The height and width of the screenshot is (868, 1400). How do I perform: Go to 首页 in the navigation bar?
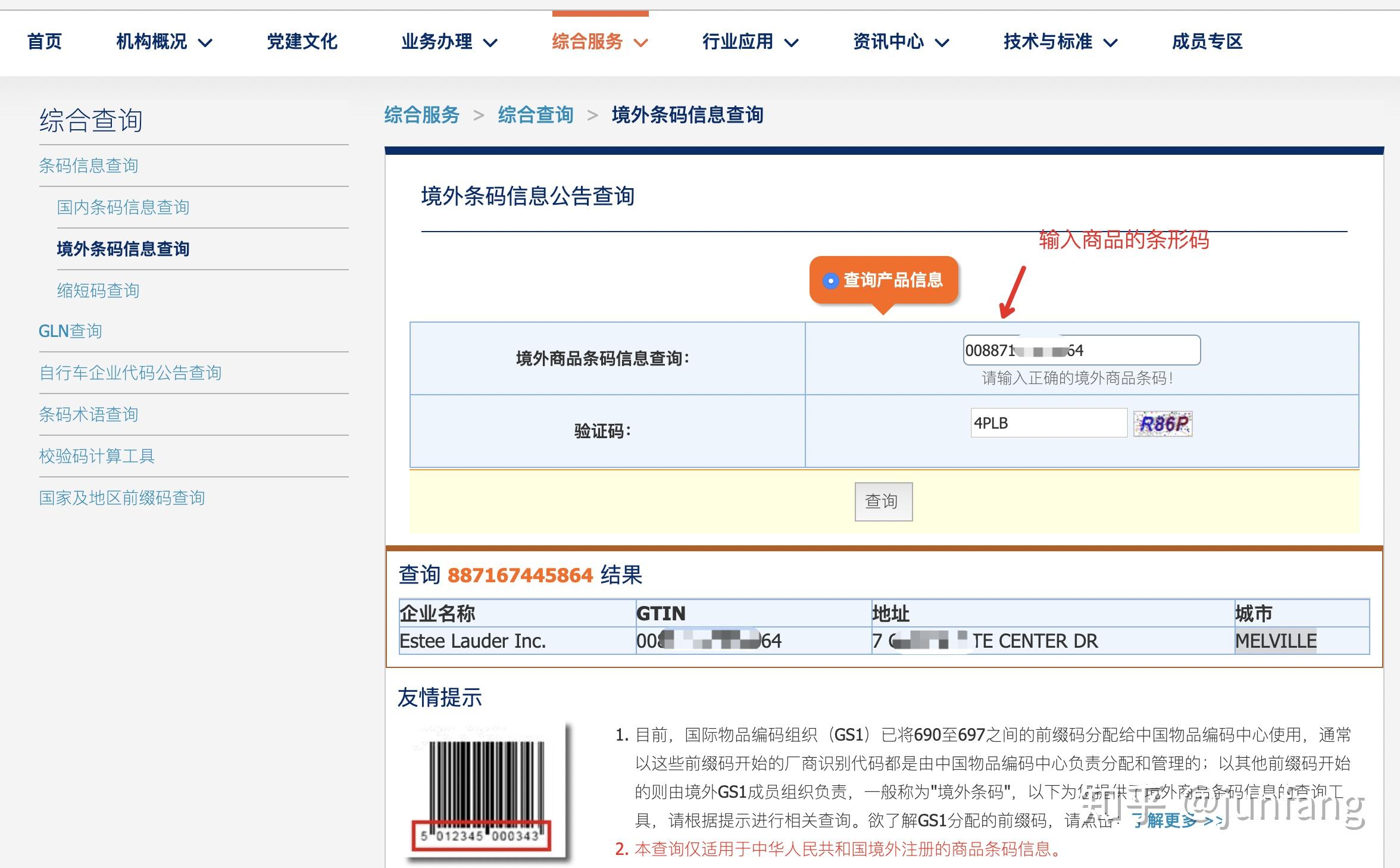click(44, 42)
